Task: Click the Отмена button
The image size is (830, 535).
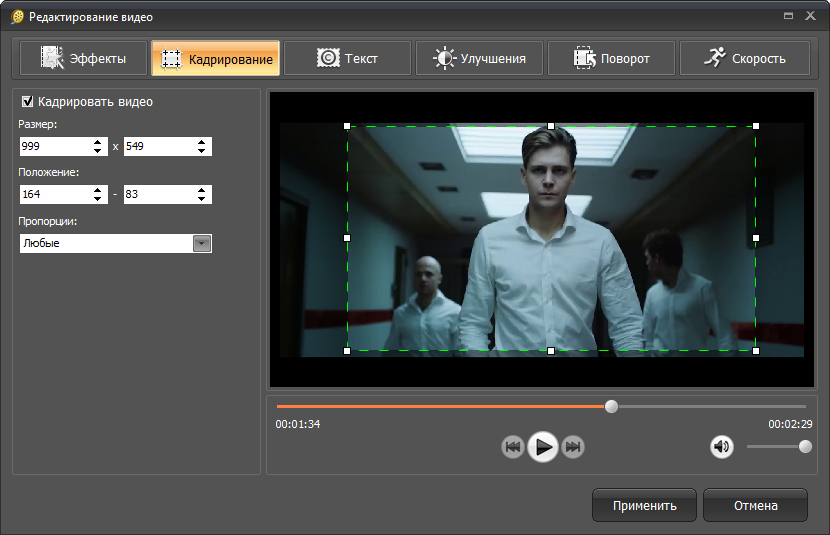Action: coord(755,505)
